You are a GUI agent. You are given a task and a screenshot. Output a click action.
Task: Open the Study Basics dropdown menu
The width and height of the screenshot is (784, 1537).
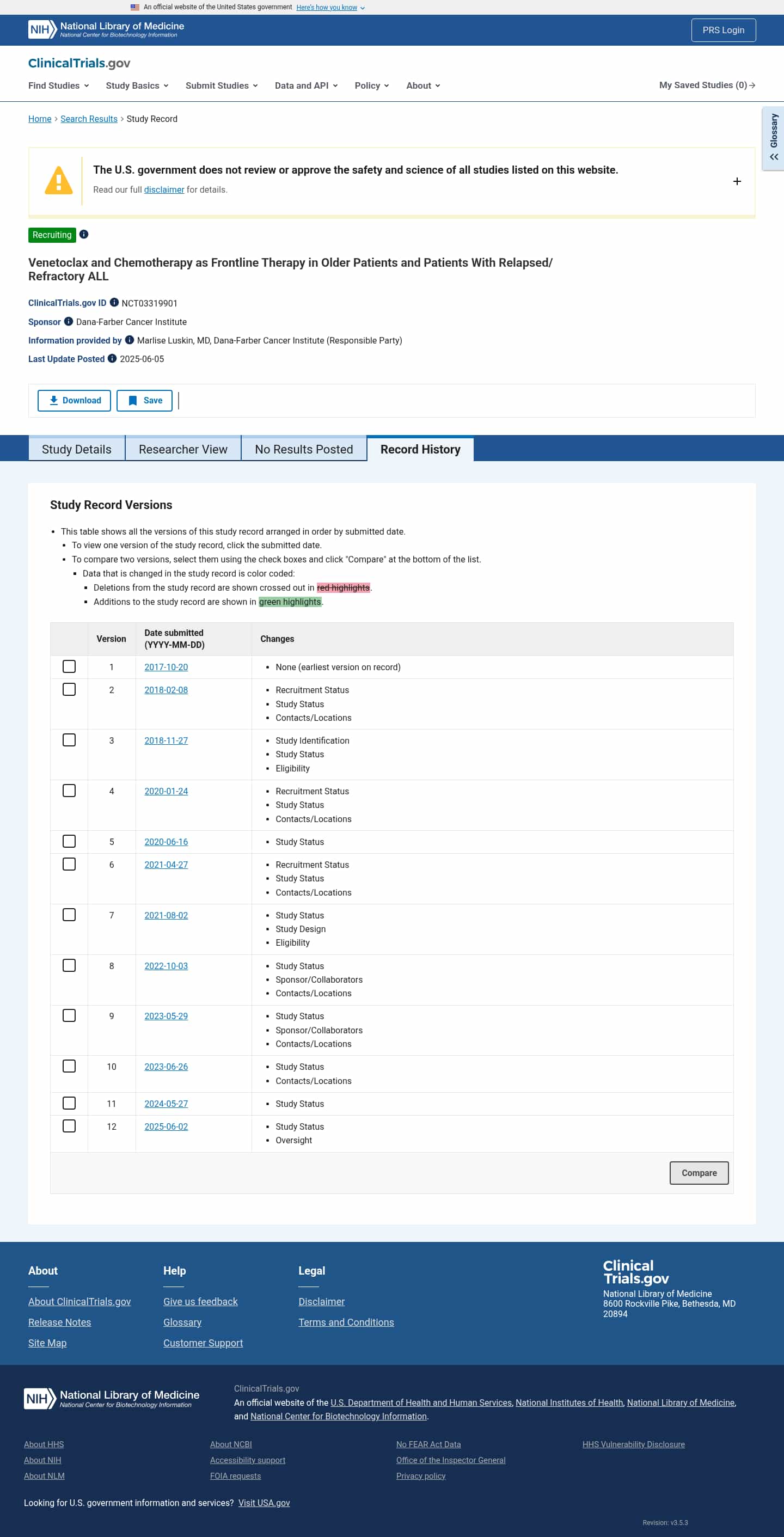click(x=137, y=85)
